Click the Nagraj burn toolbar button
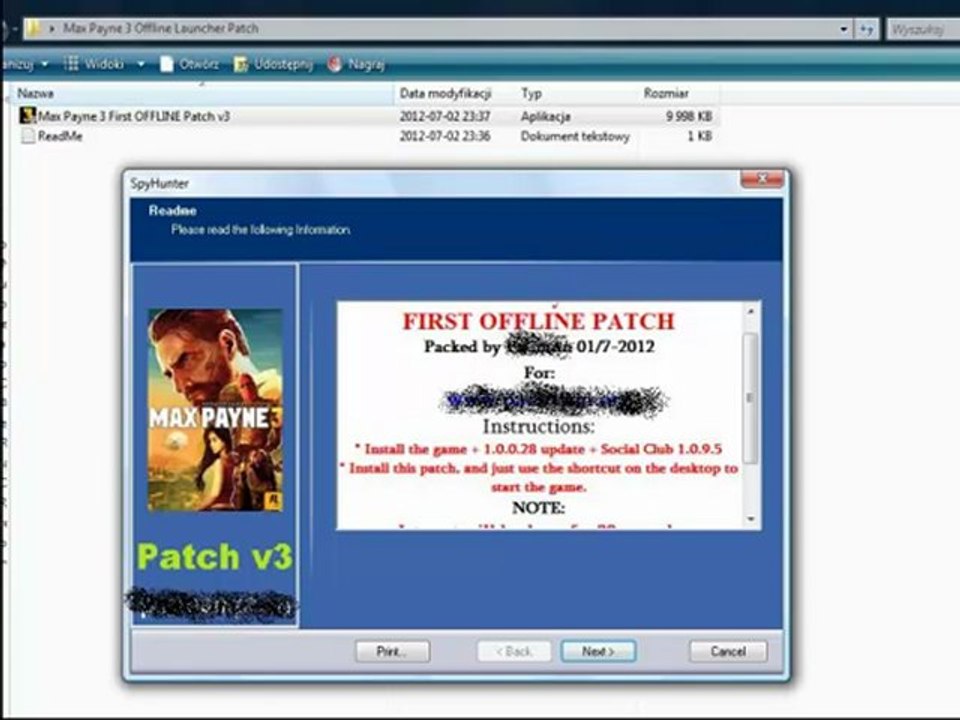This screenshot has height=720, width=960. pos(356,64)
